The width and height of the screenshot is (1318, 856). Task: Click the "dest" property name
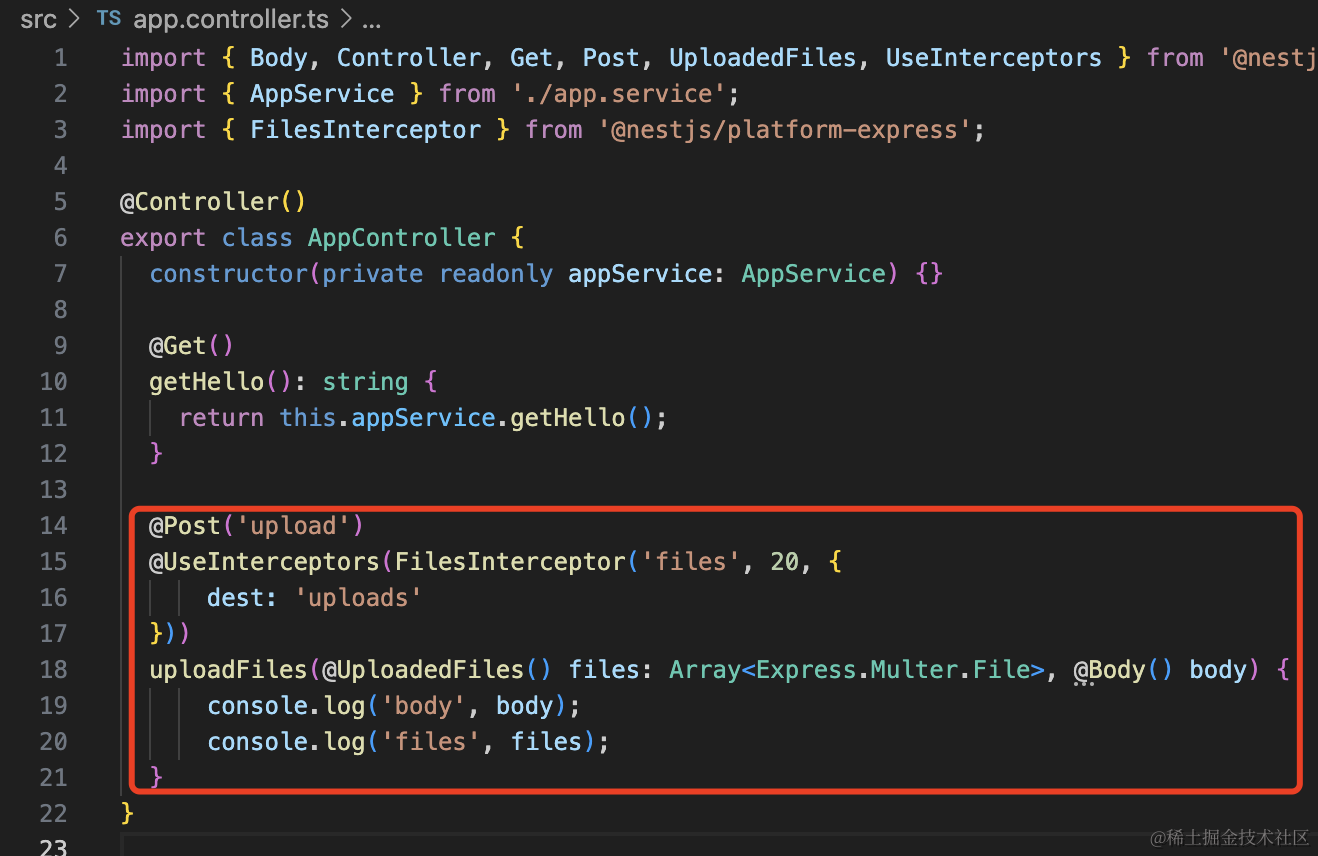[236, 598]
